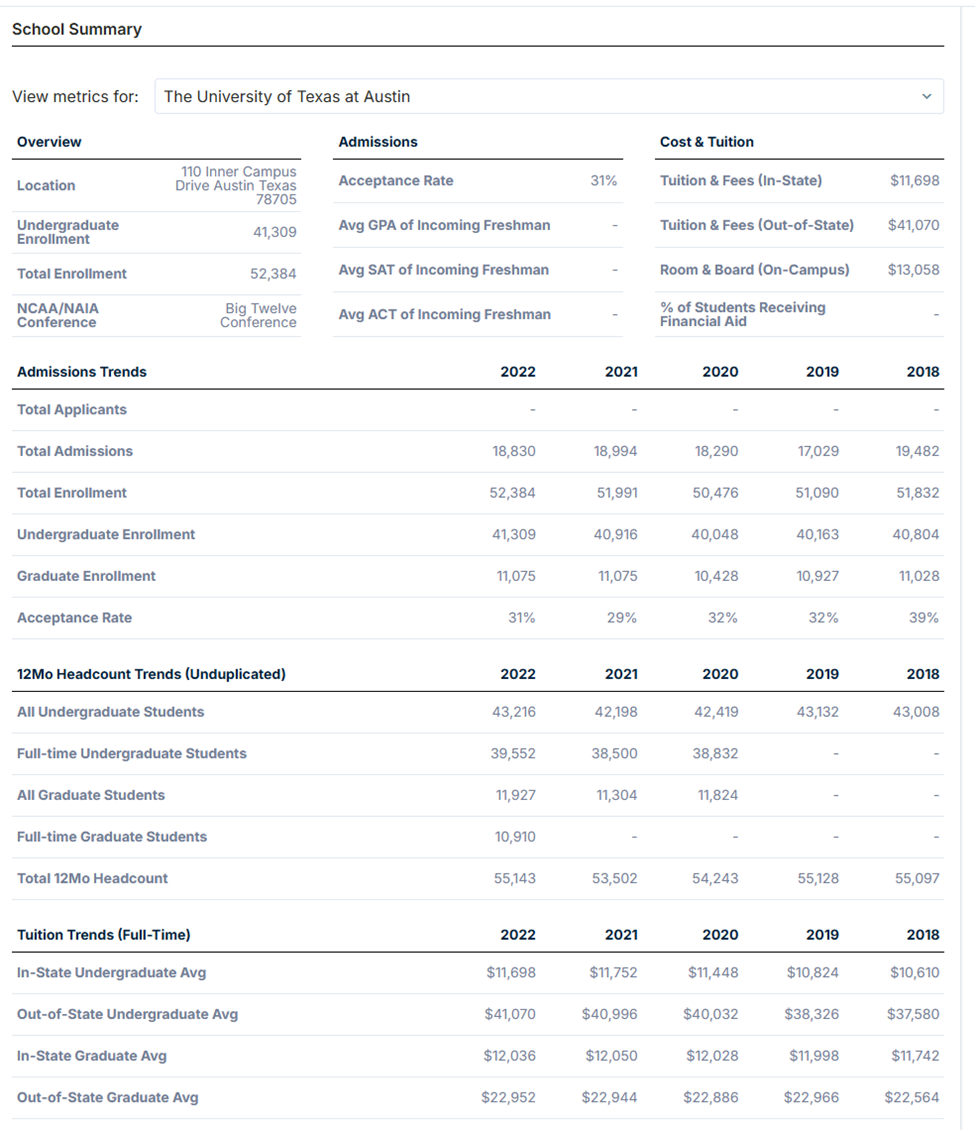
Task: Click the Out-of-State Graduate Avg row label
Action: [x=108, y=1098]
